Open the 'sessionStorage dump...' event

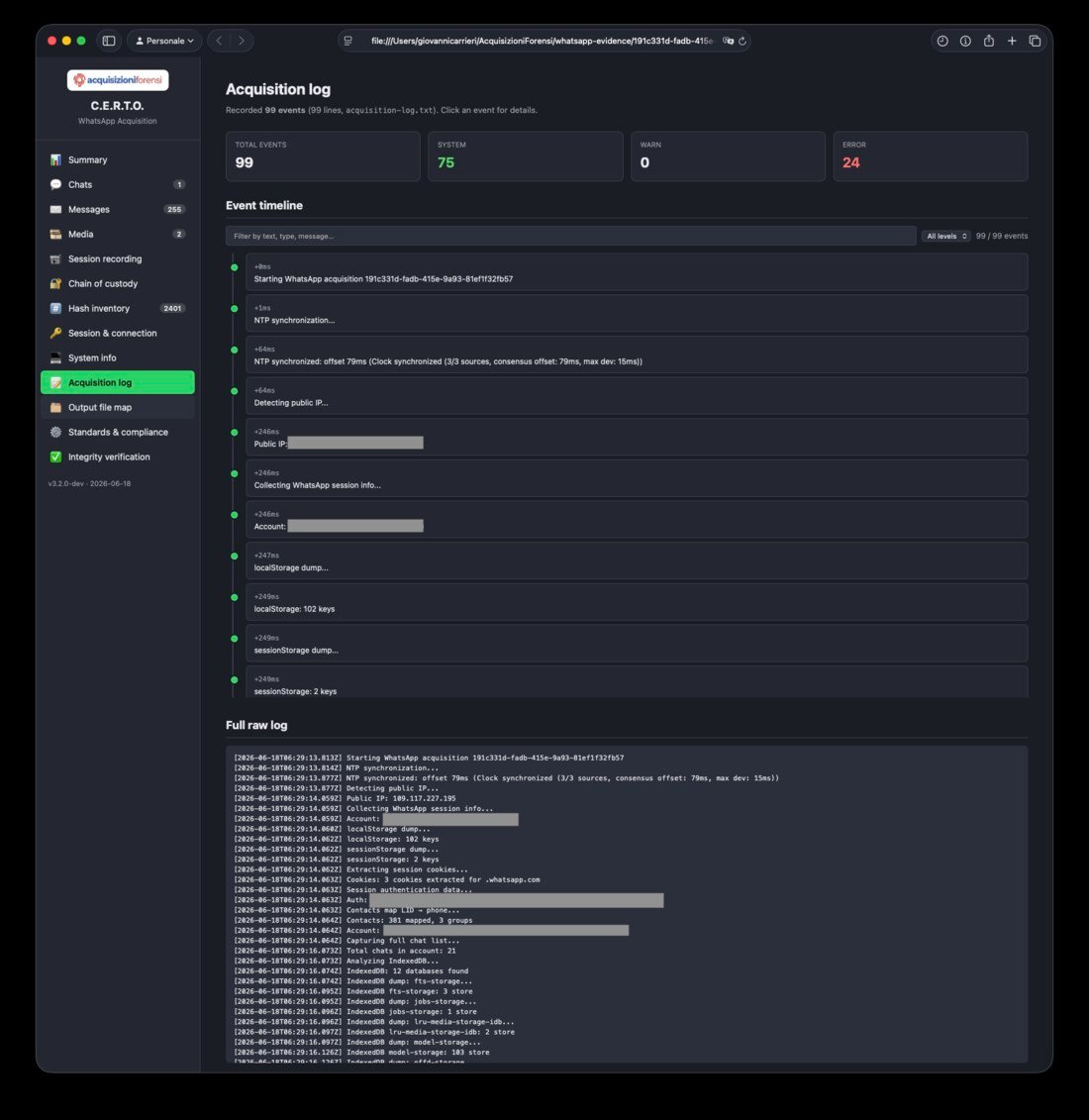pos(637,644)
